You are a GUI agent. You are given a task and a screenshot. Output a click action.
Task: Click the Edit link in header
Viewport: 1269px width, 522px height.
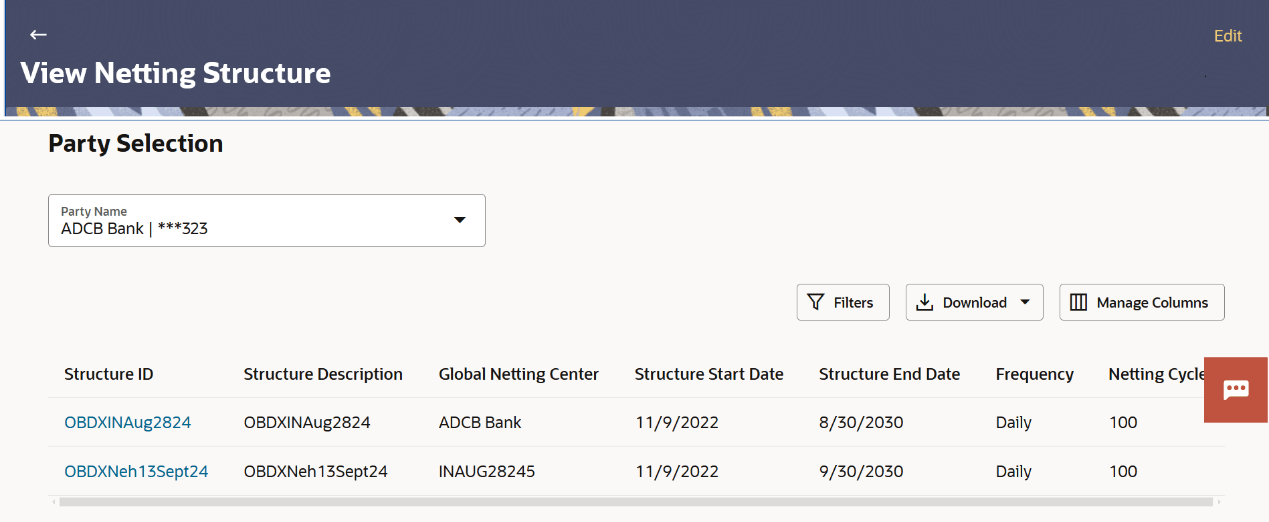[1227, 36]
